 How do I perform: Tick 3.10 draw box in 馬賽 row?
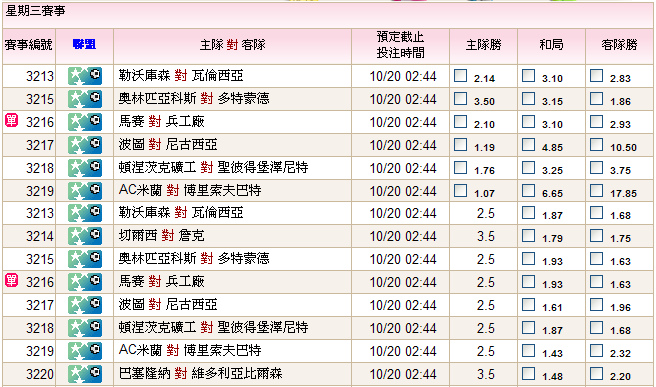[x=528, y=121]
